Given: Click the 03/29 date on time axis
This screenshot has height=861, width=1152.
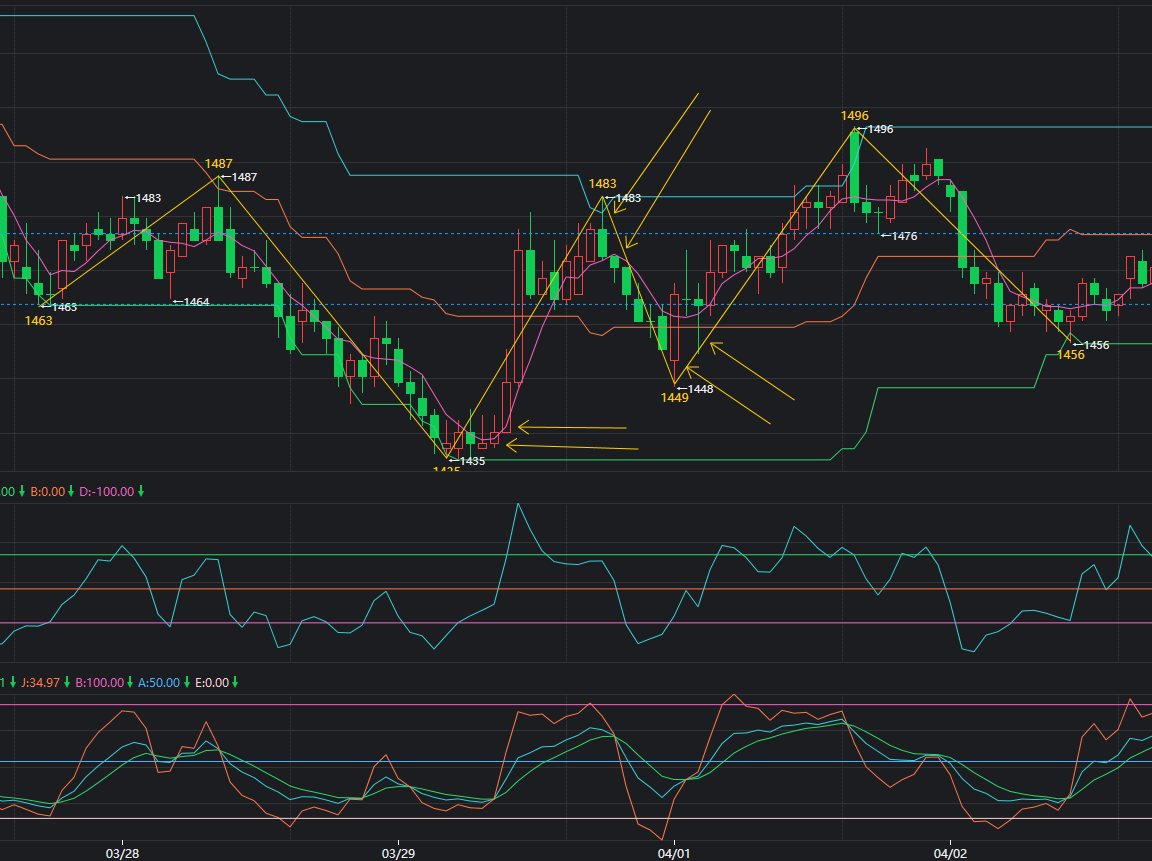Looking at the screenshot, I should click(398, 853).
